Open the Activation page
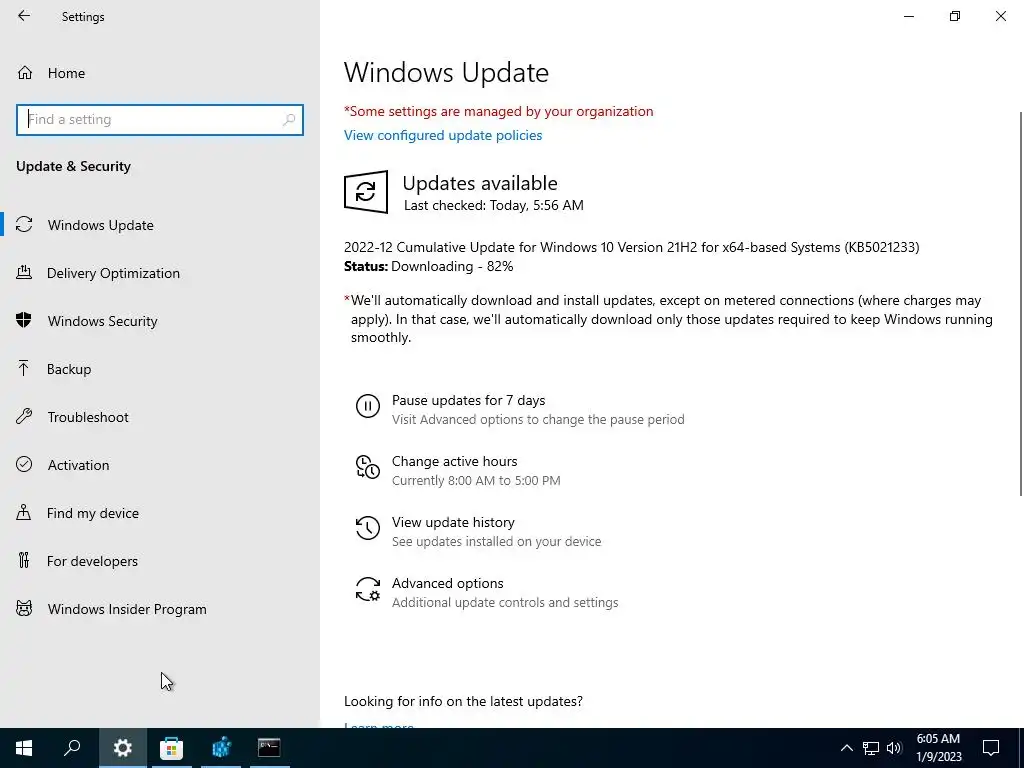Viewport: 1024px width, 768px height. pos(160,465)
